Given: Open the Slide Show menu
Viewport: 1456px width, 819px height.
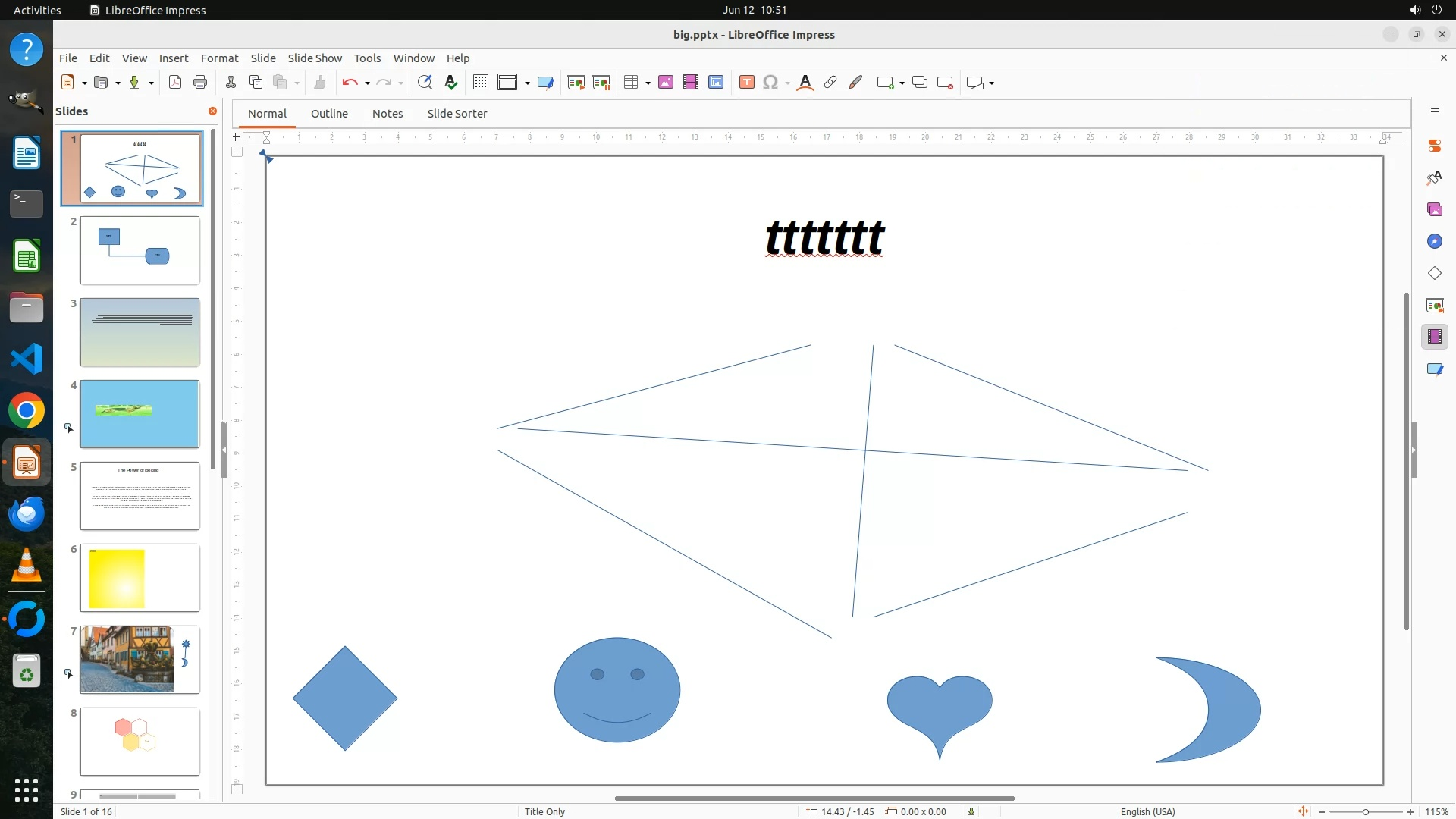Looking at the screenshot, I should (x=315, y=58).
